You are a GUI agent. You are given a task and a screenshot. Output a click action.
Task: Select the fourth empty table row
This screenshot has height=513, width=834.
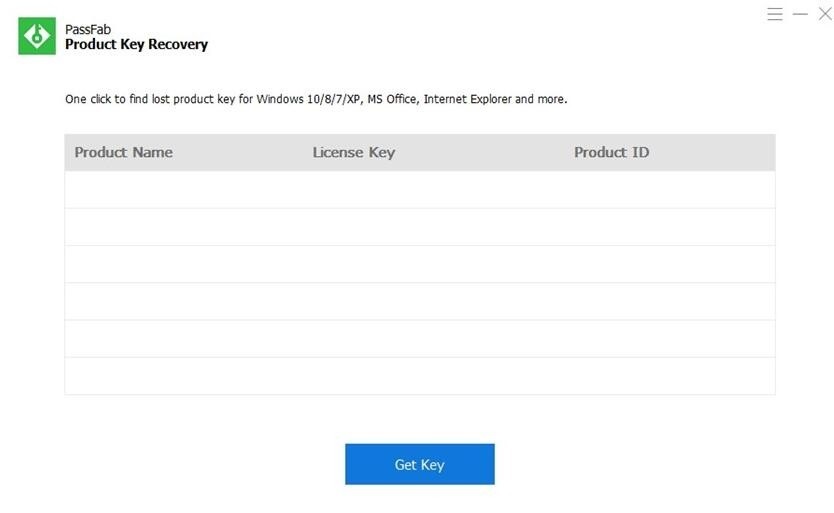pos(419,301)
